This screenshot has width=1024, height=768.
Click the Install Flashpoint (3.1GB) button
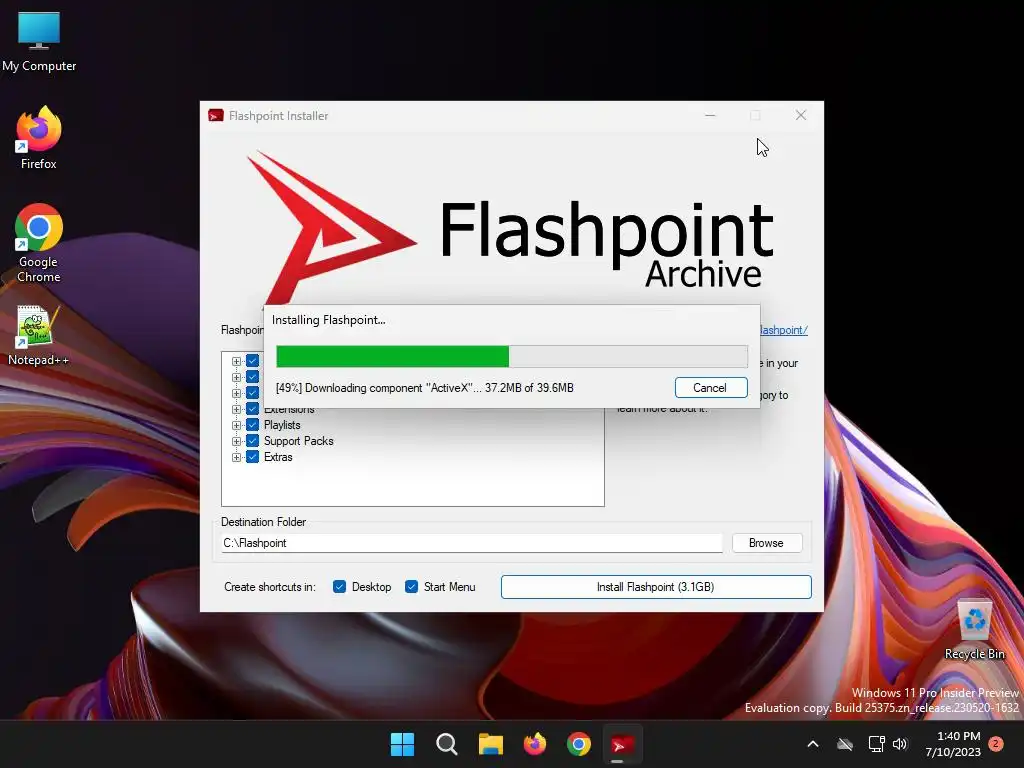(656, 587)
